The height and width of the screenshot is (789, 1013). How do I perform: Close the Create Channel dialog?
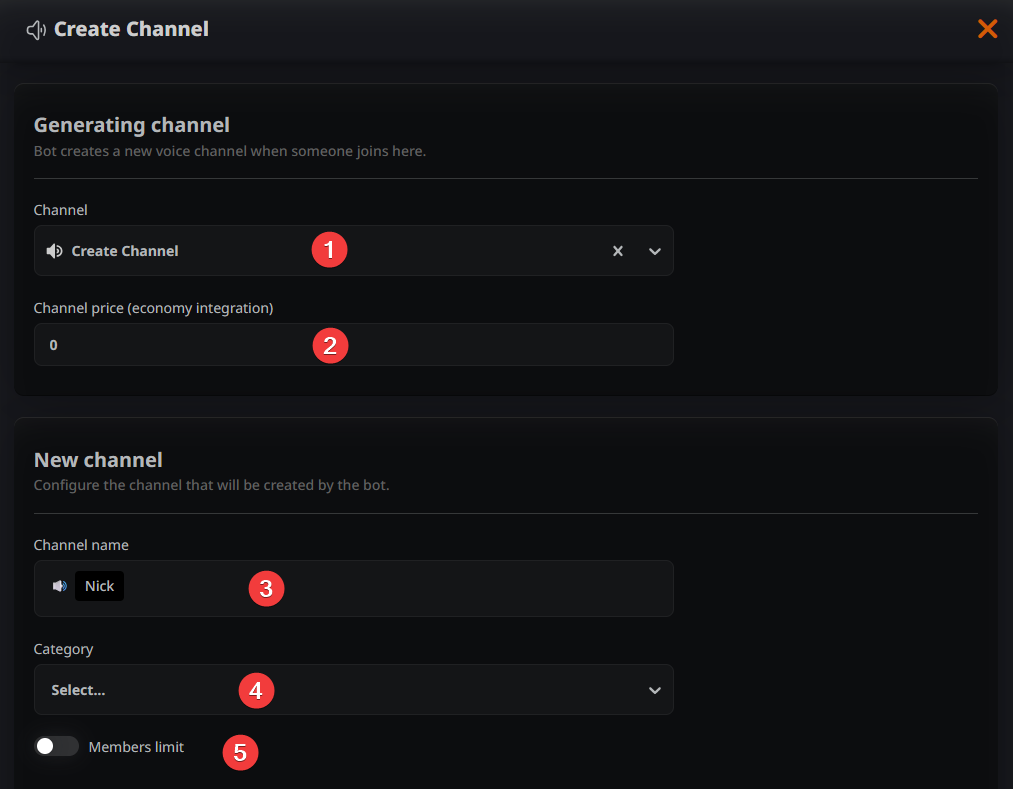tap(987, 29)
